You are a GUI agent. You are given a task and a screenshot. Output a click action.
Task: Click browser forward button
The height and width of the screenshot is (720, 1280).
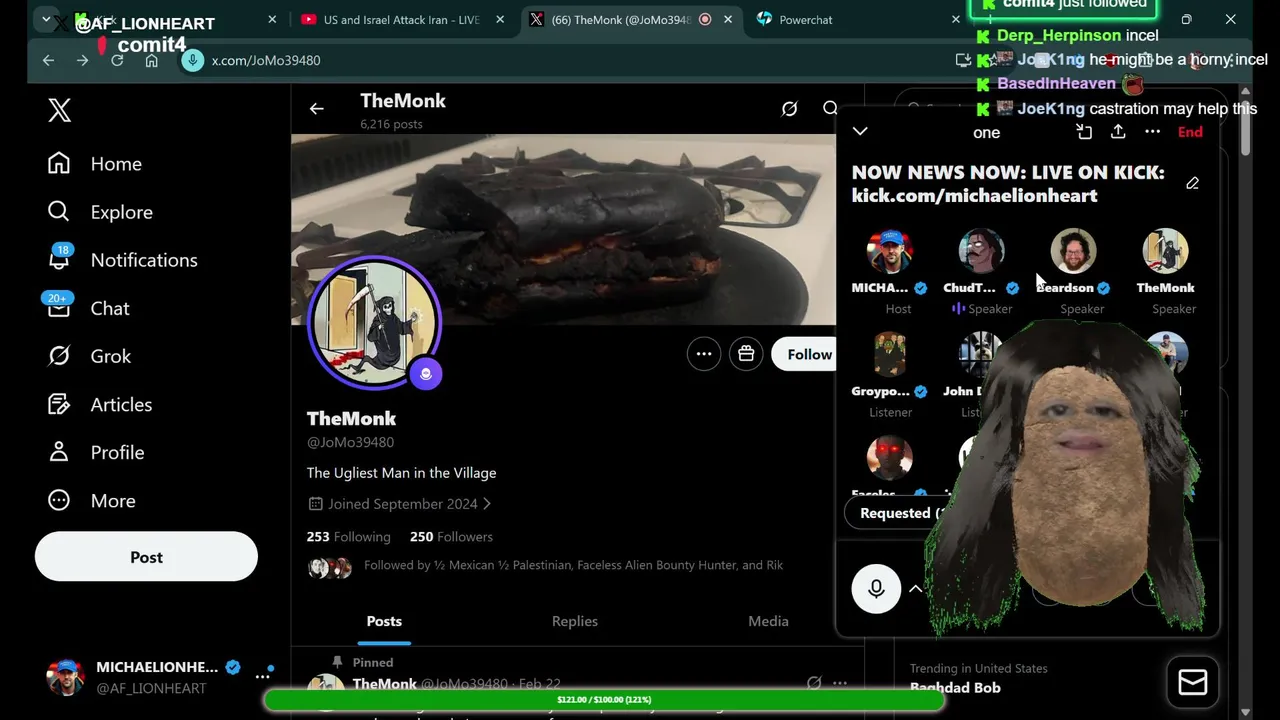click(x=82, y=61)
